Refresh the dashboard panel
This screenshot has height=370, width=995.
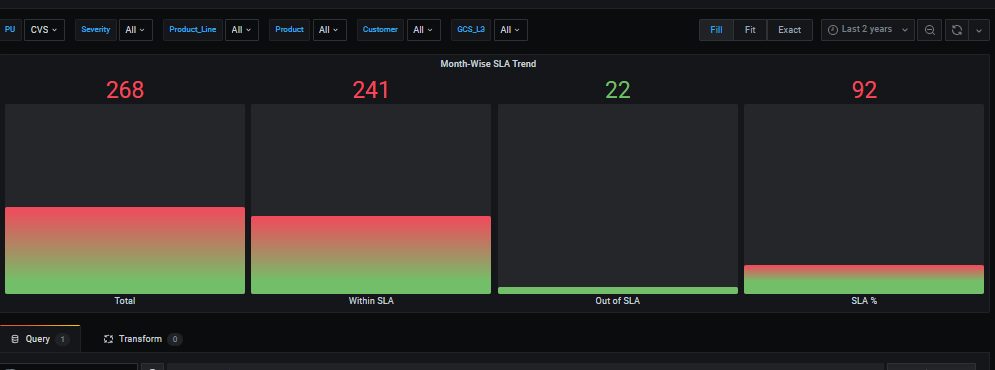tap(957, 30)
